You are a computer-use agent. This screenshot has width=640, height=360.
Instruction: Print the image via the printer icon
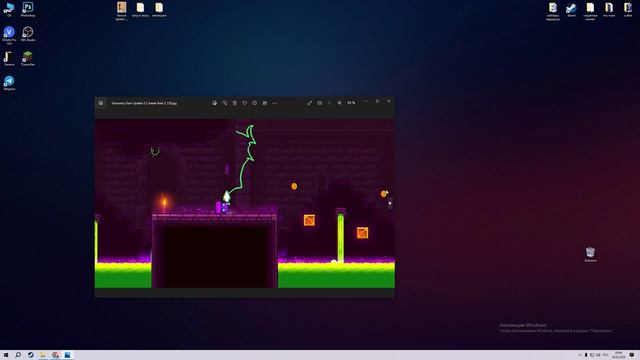pos(264,103)
